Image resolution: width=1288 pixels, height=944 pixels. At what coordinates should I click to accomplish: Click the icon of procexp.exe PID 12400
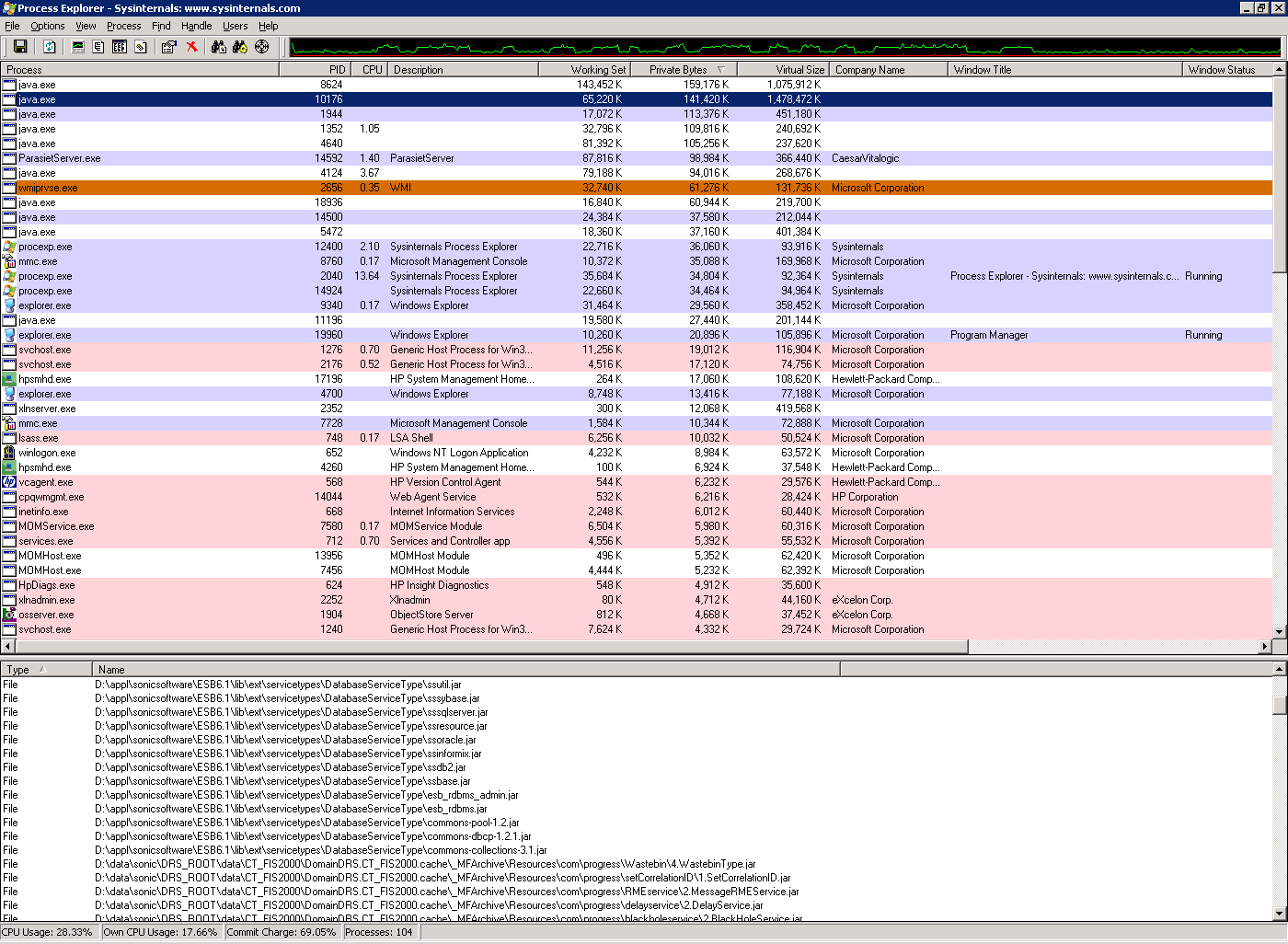click(9, 247)
